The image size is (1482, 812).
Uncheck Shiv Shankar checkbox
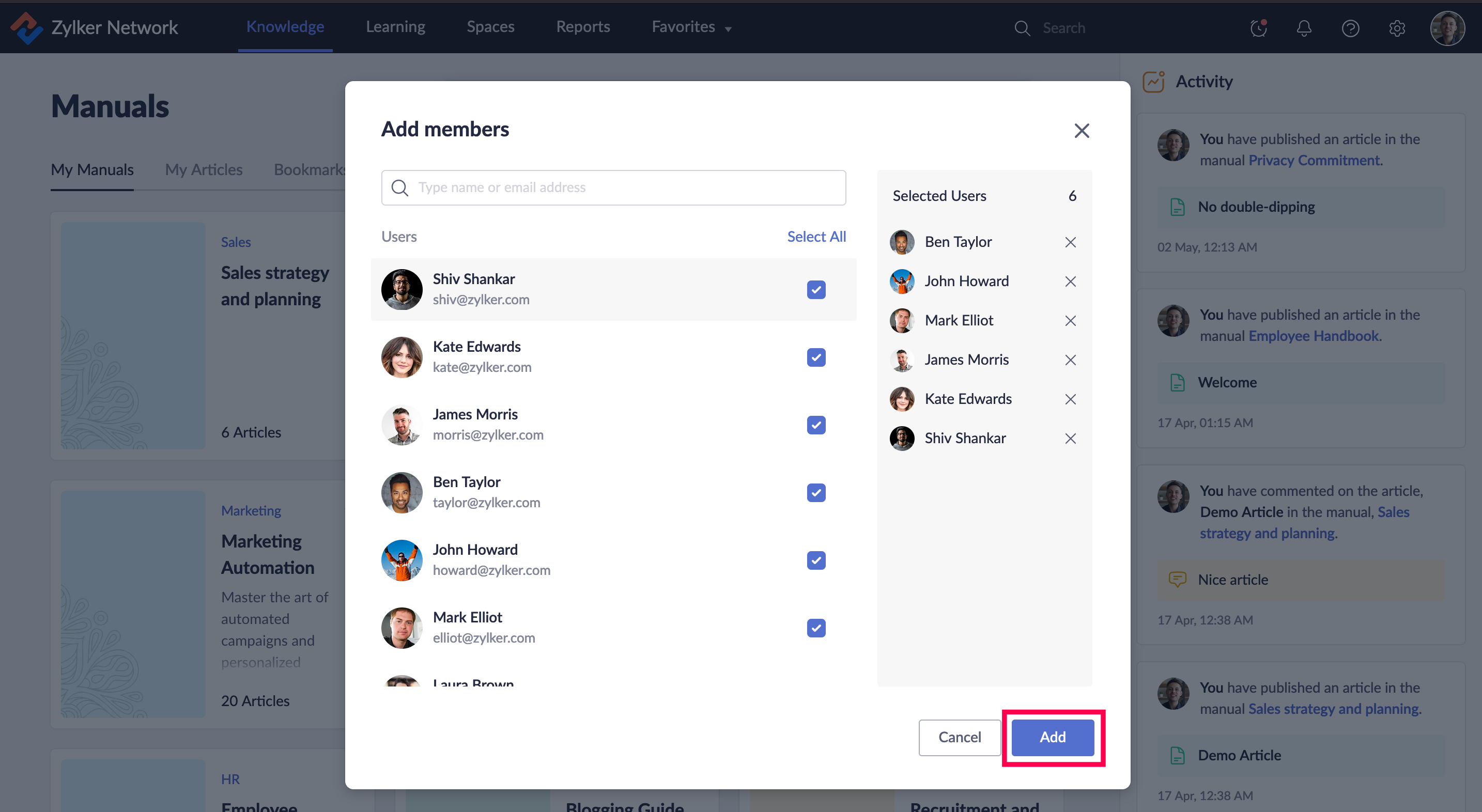(816, 289)
